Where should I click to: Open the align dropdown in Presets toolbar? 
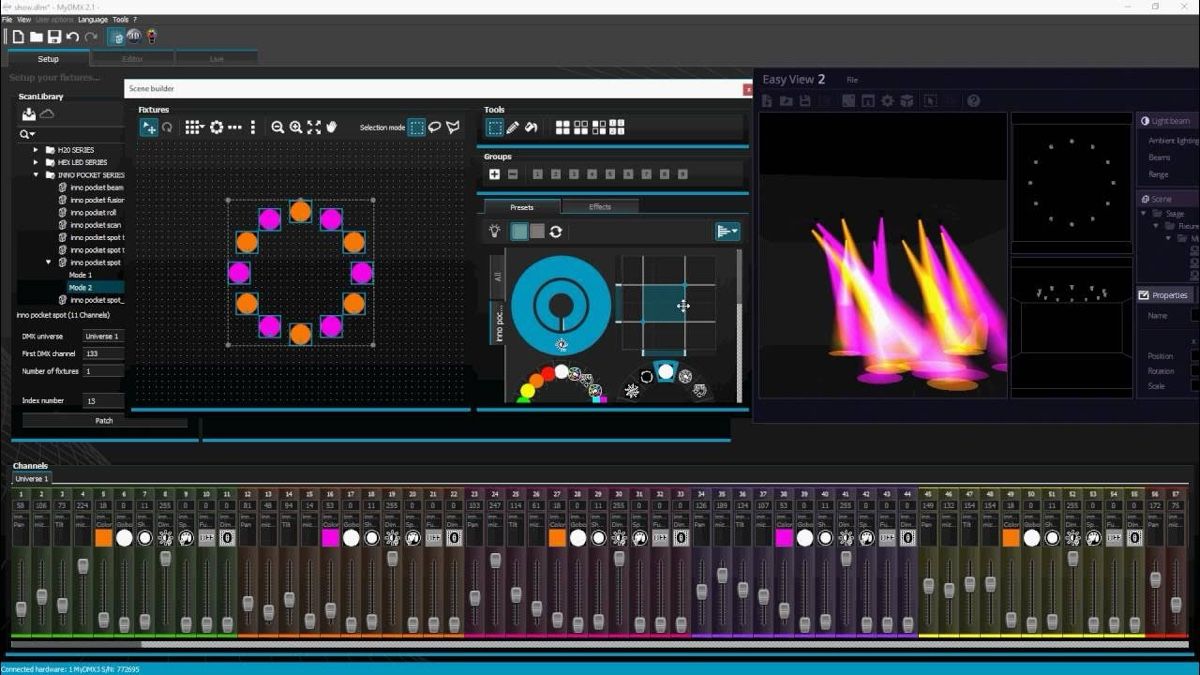[x=727, y=231]
